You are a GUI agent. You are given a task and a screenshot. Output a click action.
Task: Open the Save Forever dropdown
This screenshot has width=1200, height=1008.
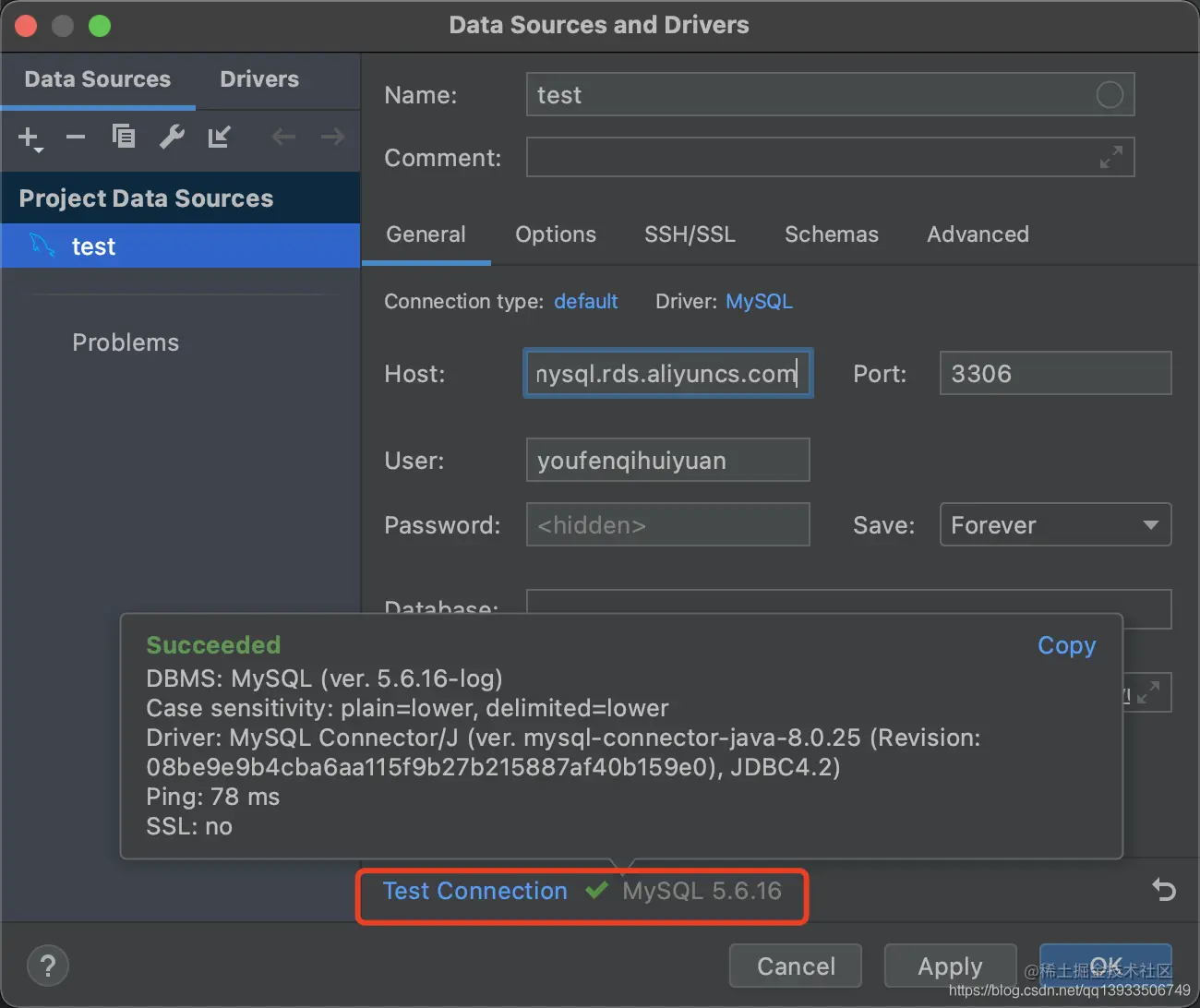(1055, 524)
